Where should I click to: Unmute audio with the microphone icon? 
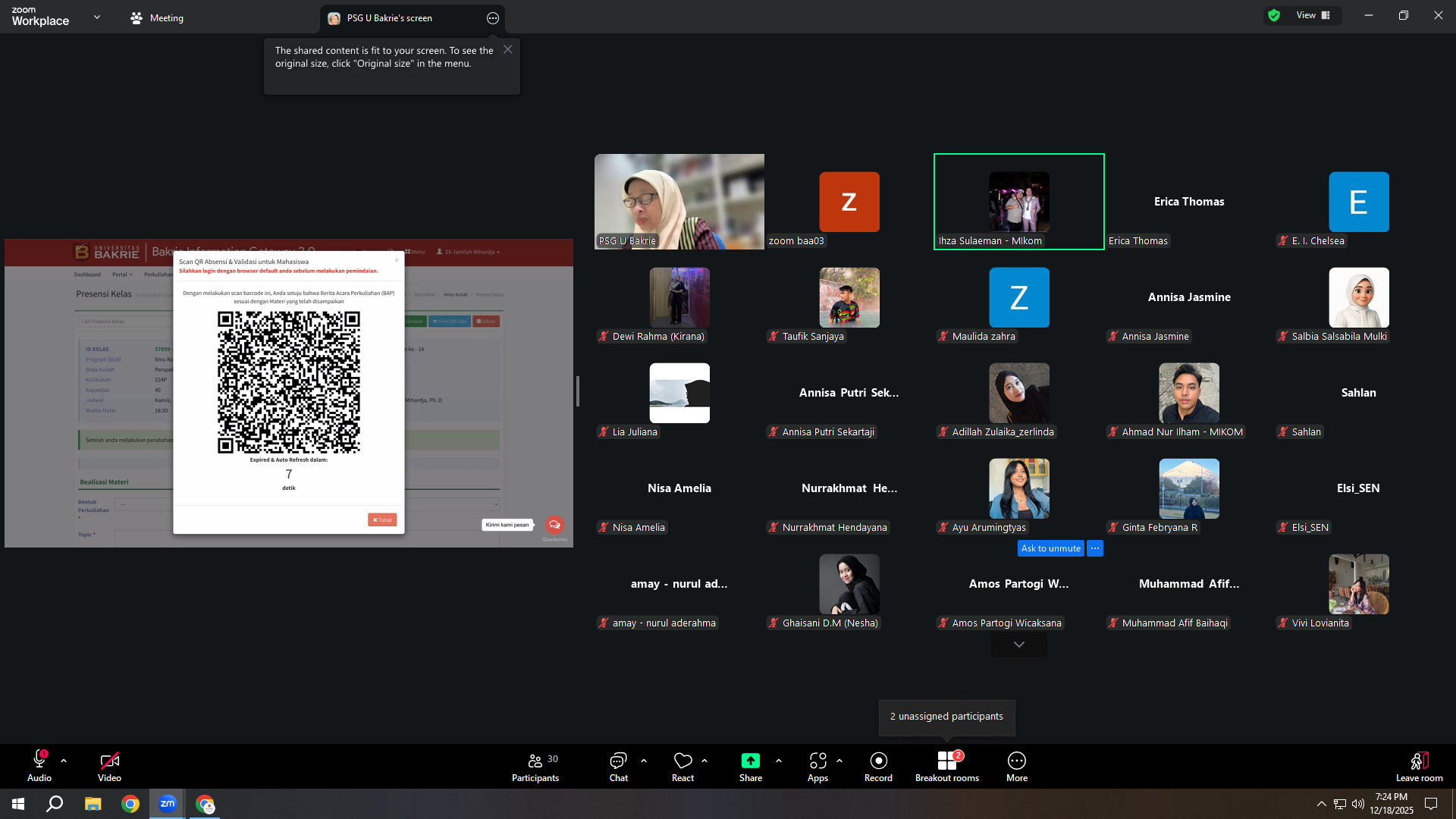coord(39,766)
